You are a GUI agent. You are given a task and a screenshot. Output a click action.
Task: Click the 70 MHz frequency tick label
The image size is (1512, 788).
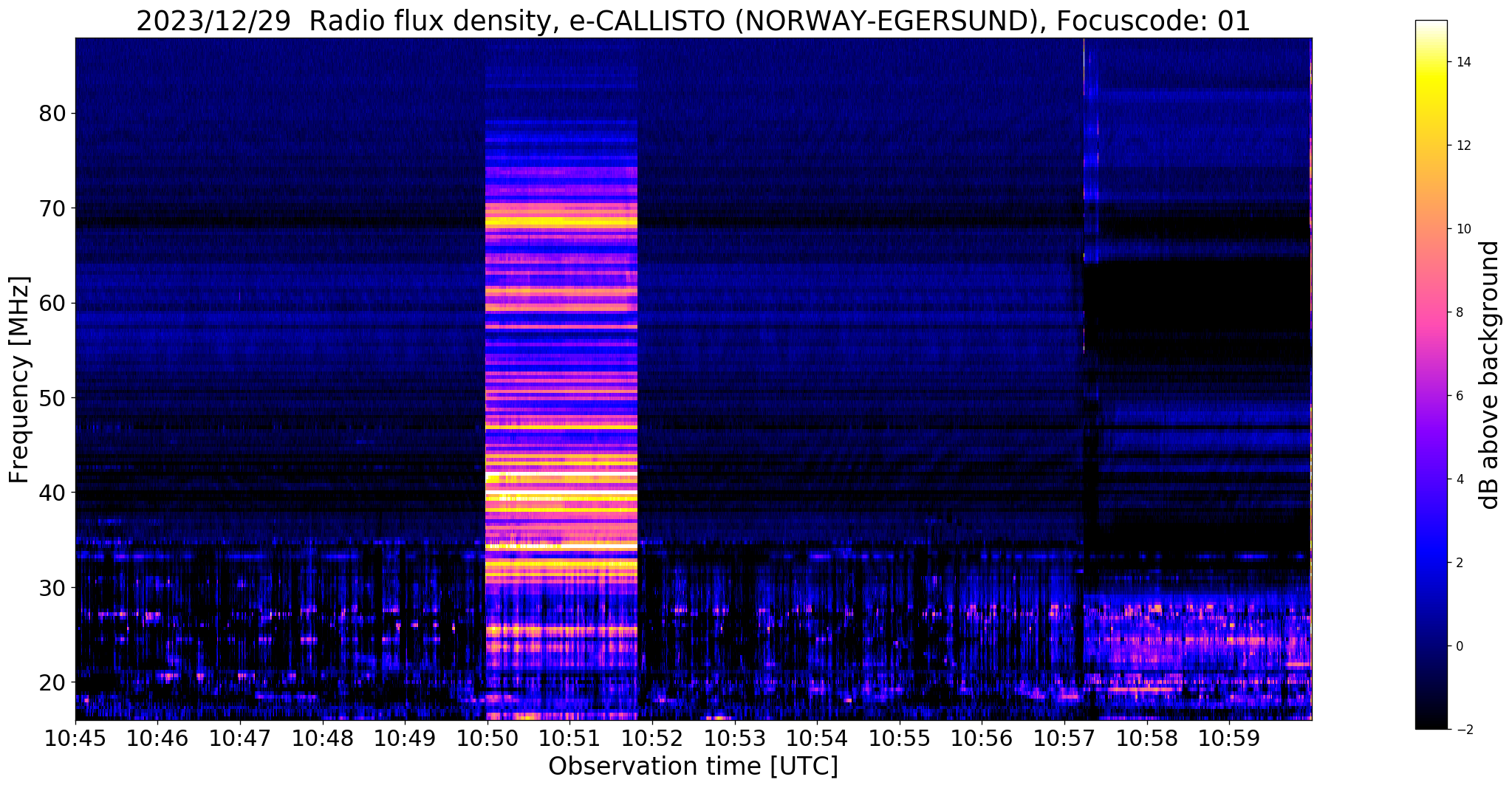coord(52,208)
